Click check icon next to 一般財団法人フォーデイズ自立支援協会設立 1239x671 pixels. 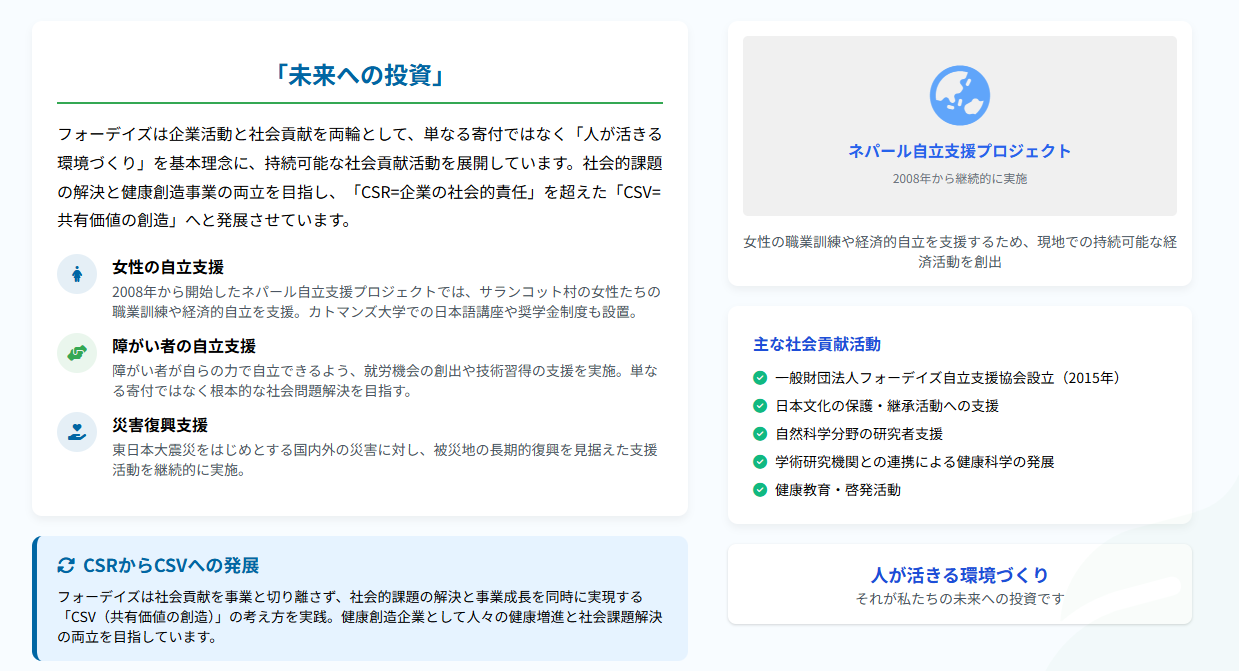tap(760, 378)
